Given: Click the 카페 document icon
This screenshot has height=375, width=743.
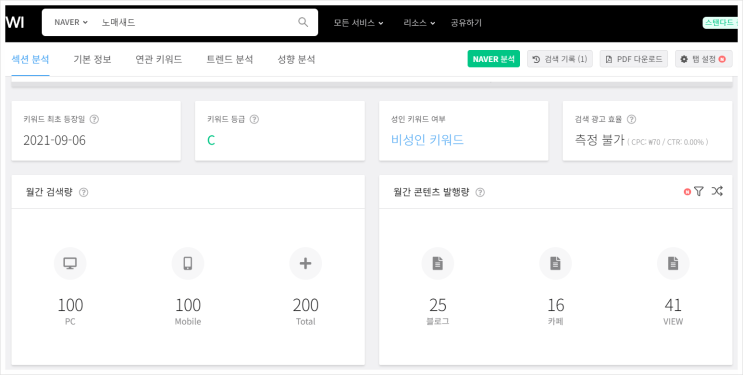Looking at the screenshot, I should point(555,264).
